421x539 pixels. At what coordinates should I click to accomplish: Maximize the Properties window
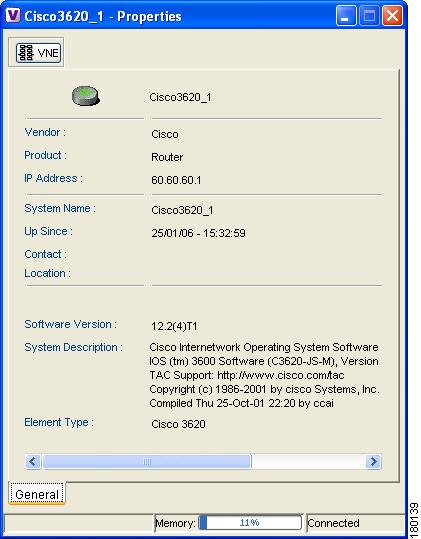click(369, 16)
